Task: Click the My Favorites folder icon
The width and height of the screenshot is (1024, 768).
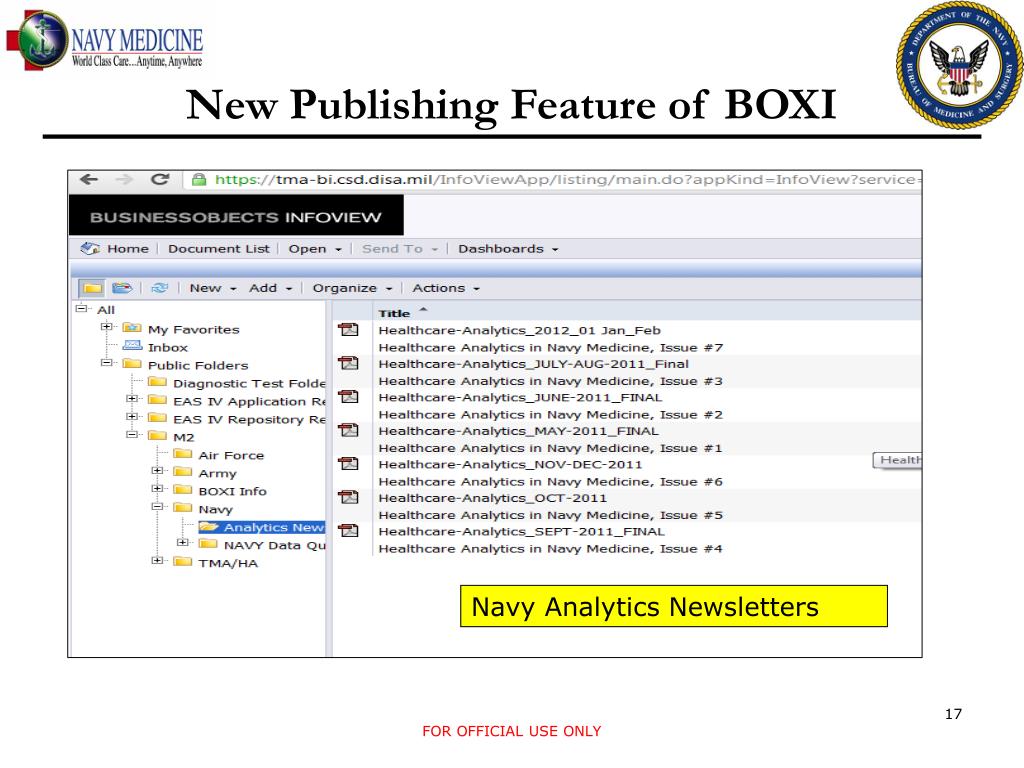Action: pyautogui.click(x=132, y=328)
